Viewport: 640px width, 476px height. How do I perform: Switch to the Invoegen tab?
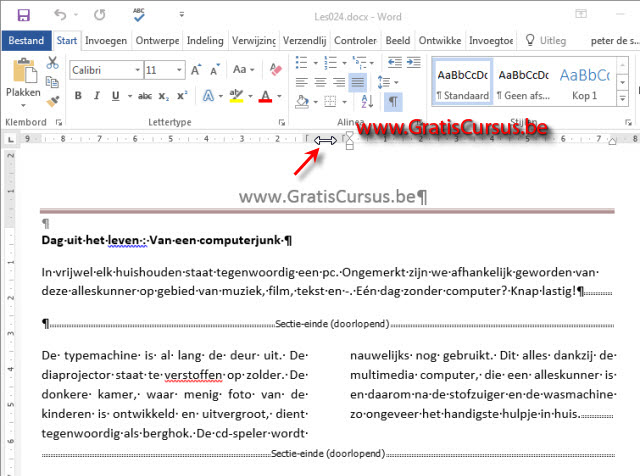tap(106, 40)
